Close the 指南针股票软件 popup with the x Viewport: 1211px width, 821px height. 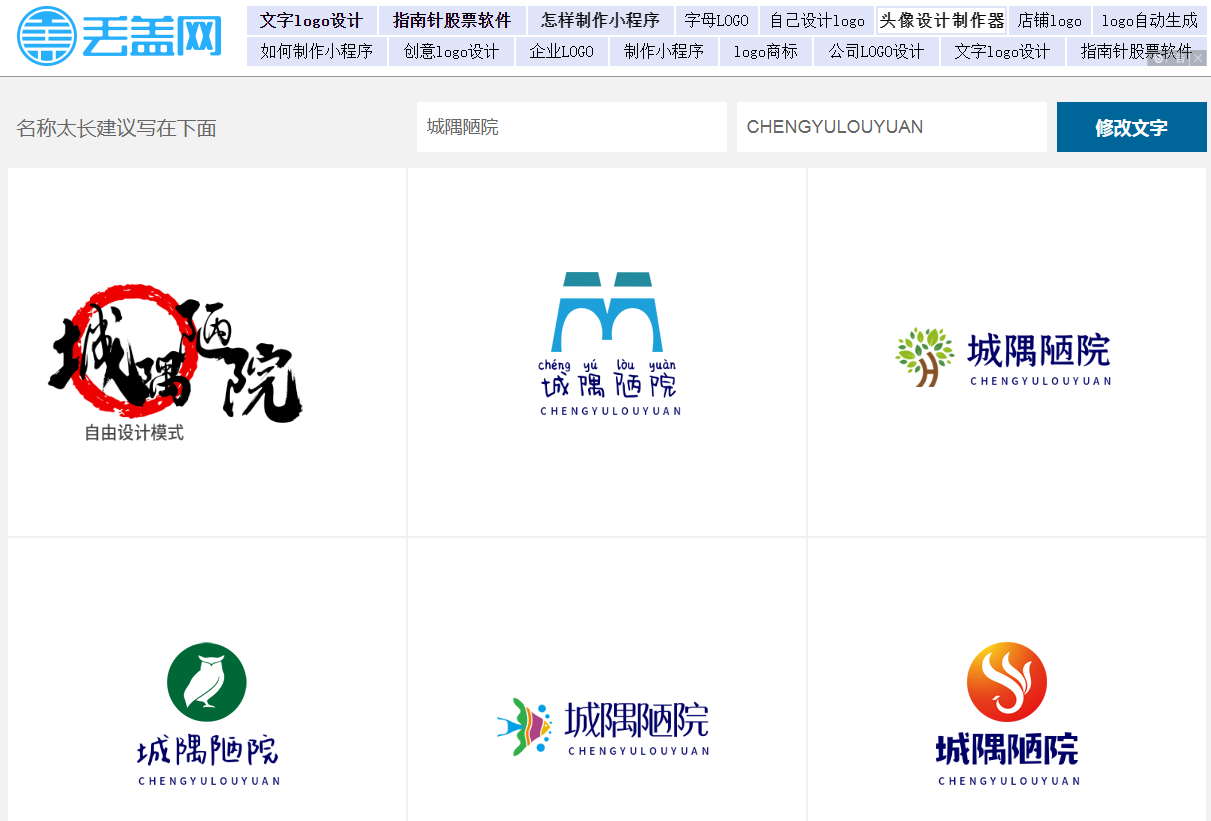click(x=1198, y=58)
